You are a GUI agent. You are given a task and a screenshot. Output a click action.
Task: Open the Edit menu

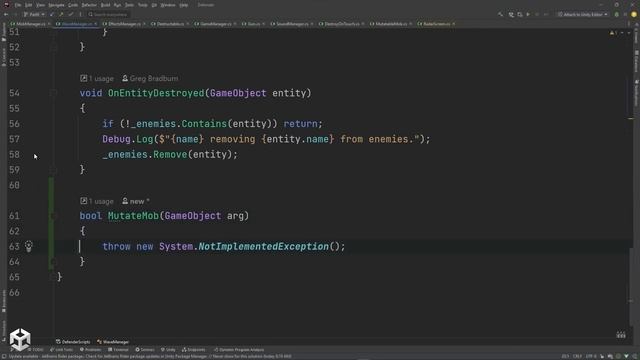[x=29, y=5]
